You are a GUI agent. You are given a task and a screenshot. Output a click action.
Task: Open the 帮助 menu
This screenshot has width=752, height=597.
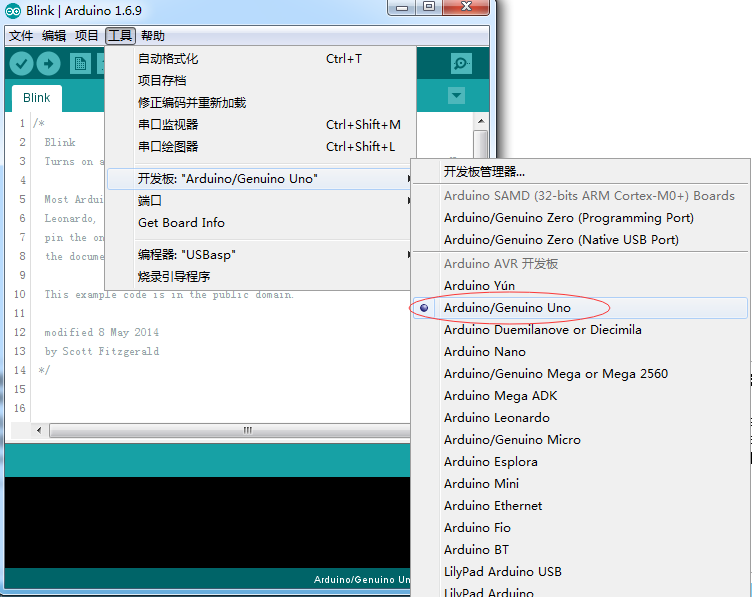click(153, 36)
